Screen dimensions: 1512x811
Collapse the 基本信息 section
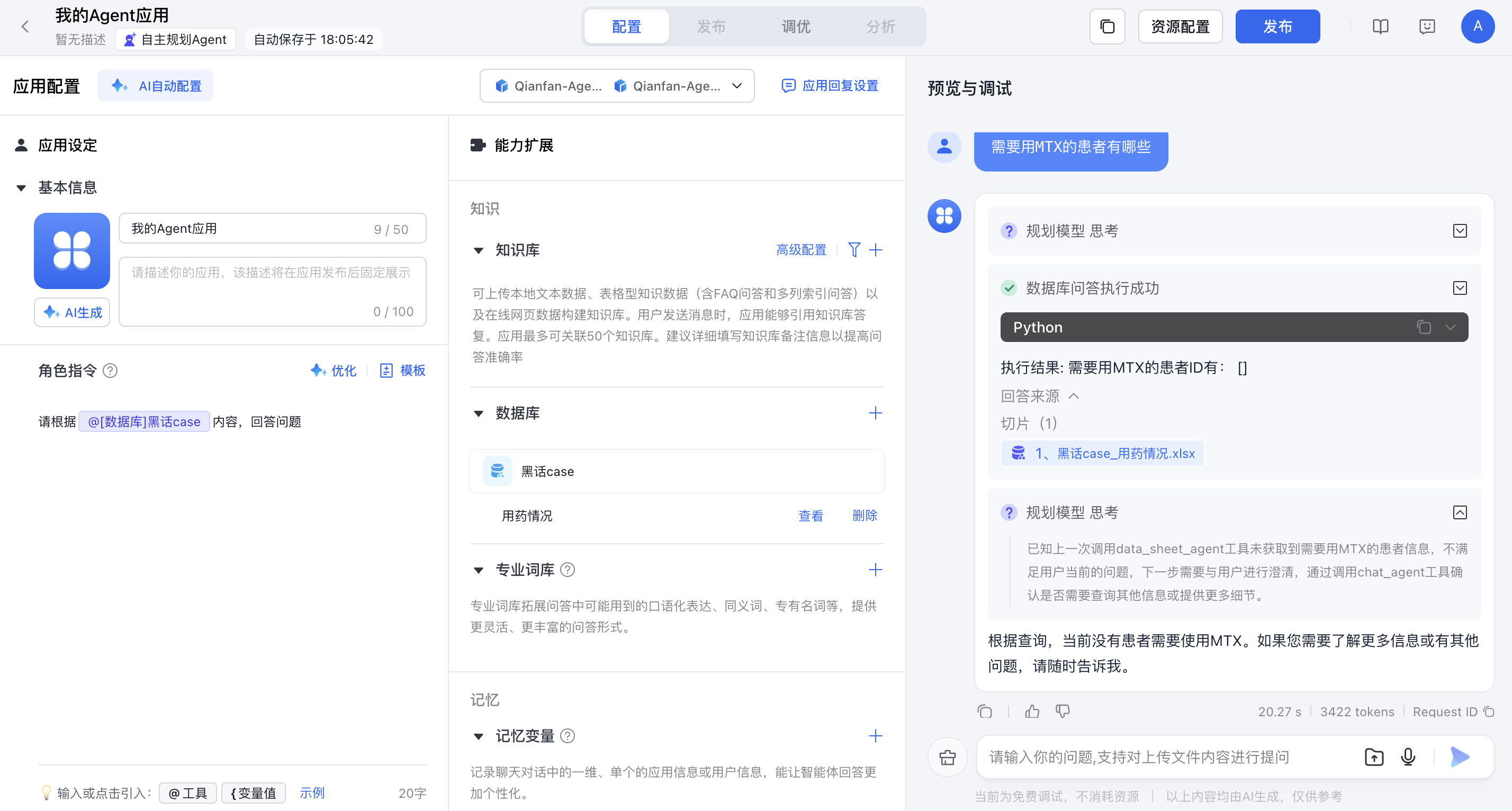(x=21, y=188)
